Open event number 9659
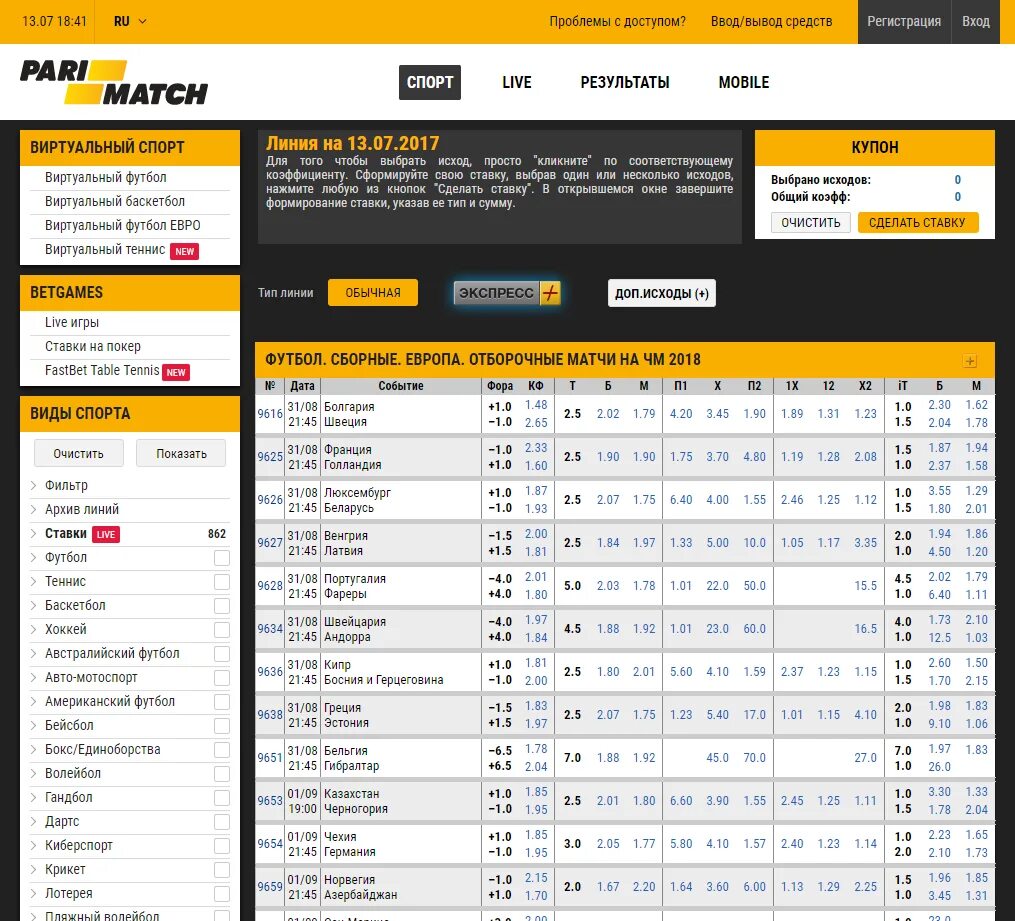Viewport: 1015px width, 921px height. point(270,886)
